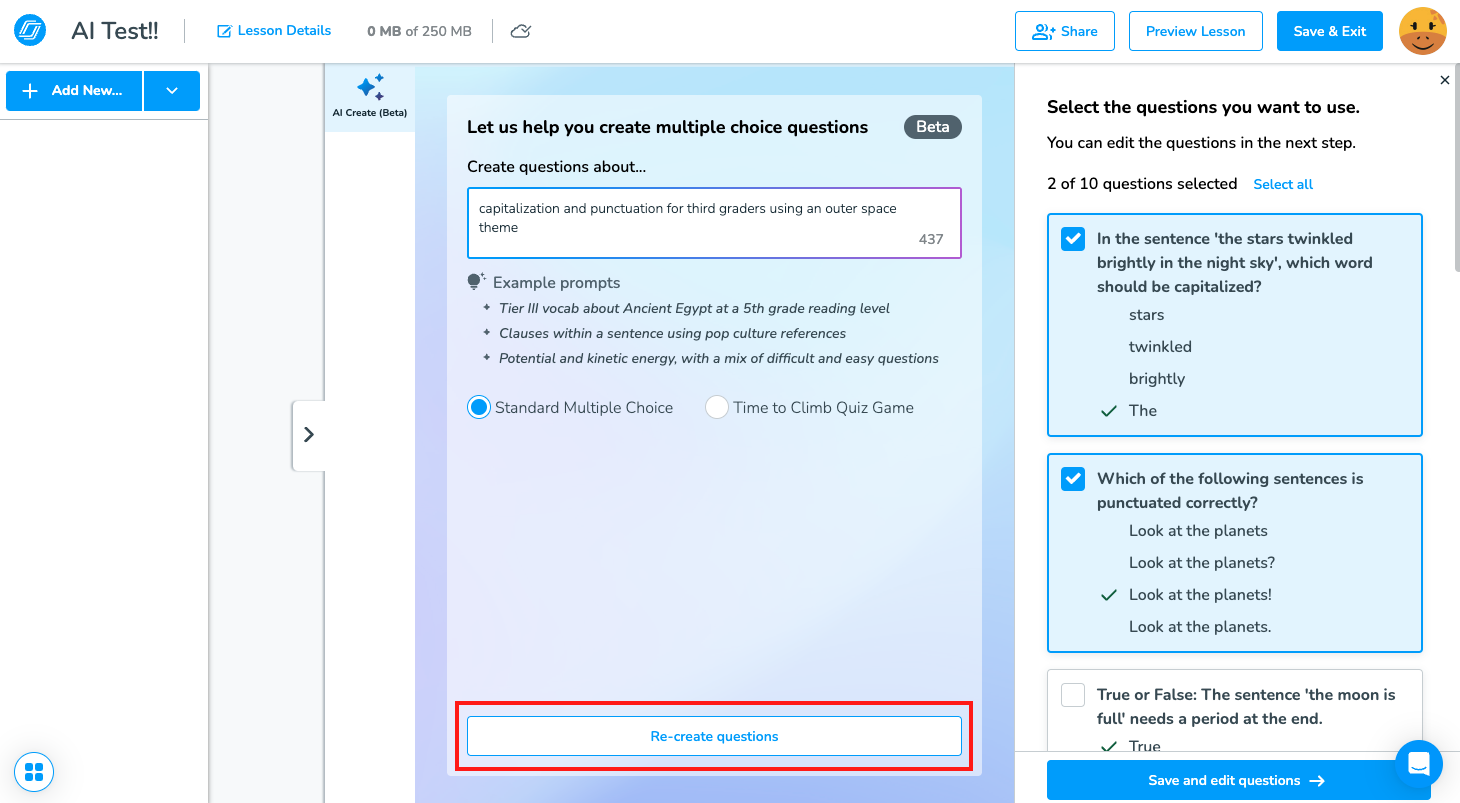
Task: Open Lesson Details
Action: tap(274, 31)
